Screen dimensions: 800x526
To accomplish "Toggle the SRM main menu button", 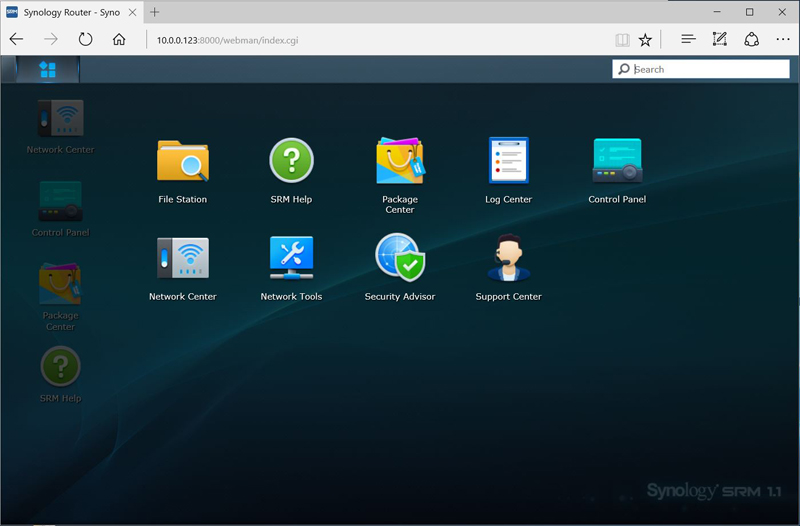I will pyautogui.click(x=47, y=69).
